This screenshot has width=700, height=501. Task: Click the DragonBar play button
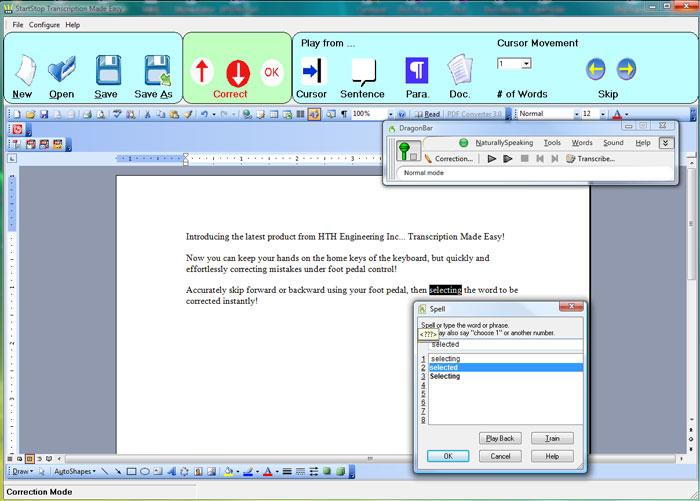coord(492,159)
